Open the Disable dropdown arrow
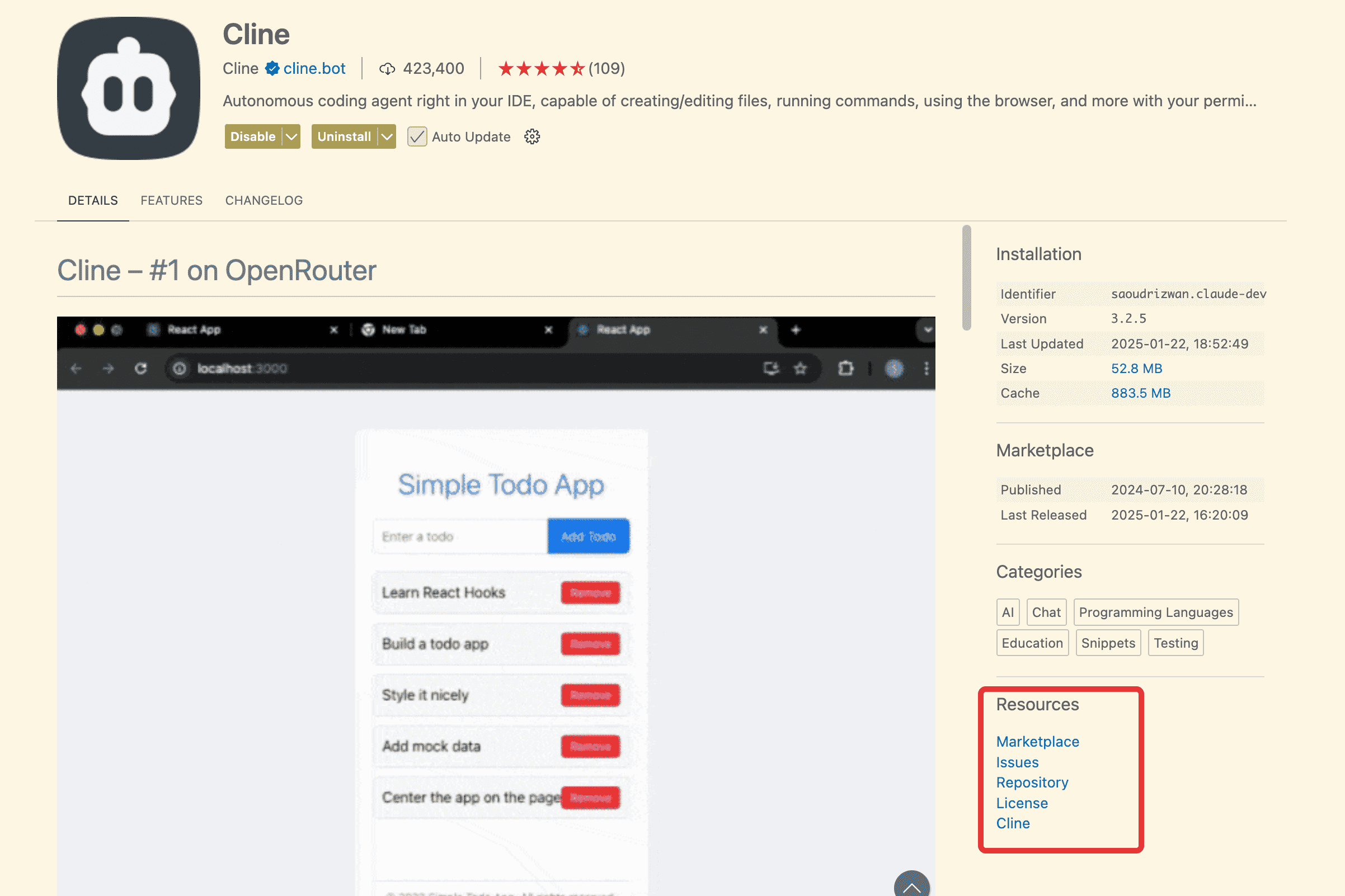This screenshot has width=1345, height=896. 291,136
